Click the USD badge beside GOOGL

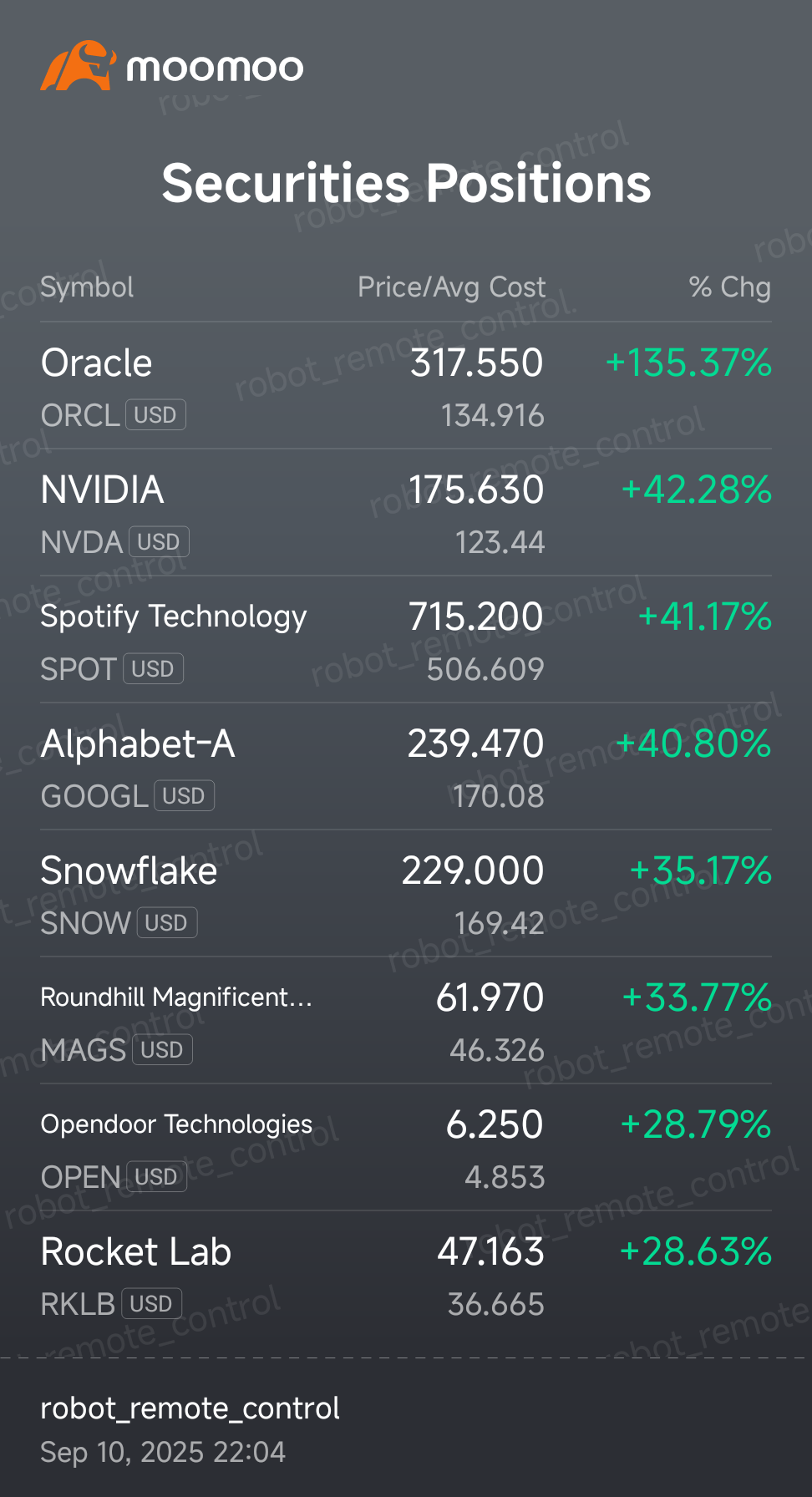[184, 796]
